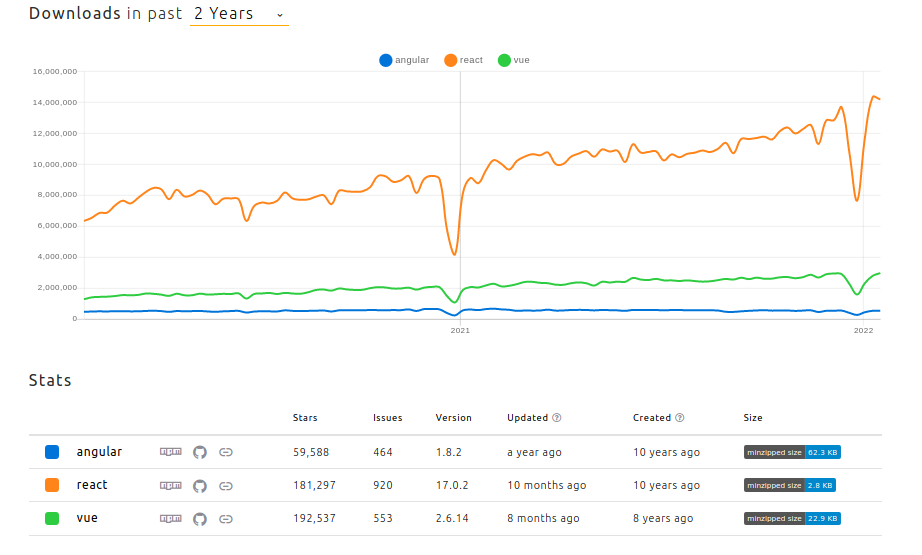Screen dimensions: 922x555
Task: Toggle the react series in chart legend
Action: (463, 60)
